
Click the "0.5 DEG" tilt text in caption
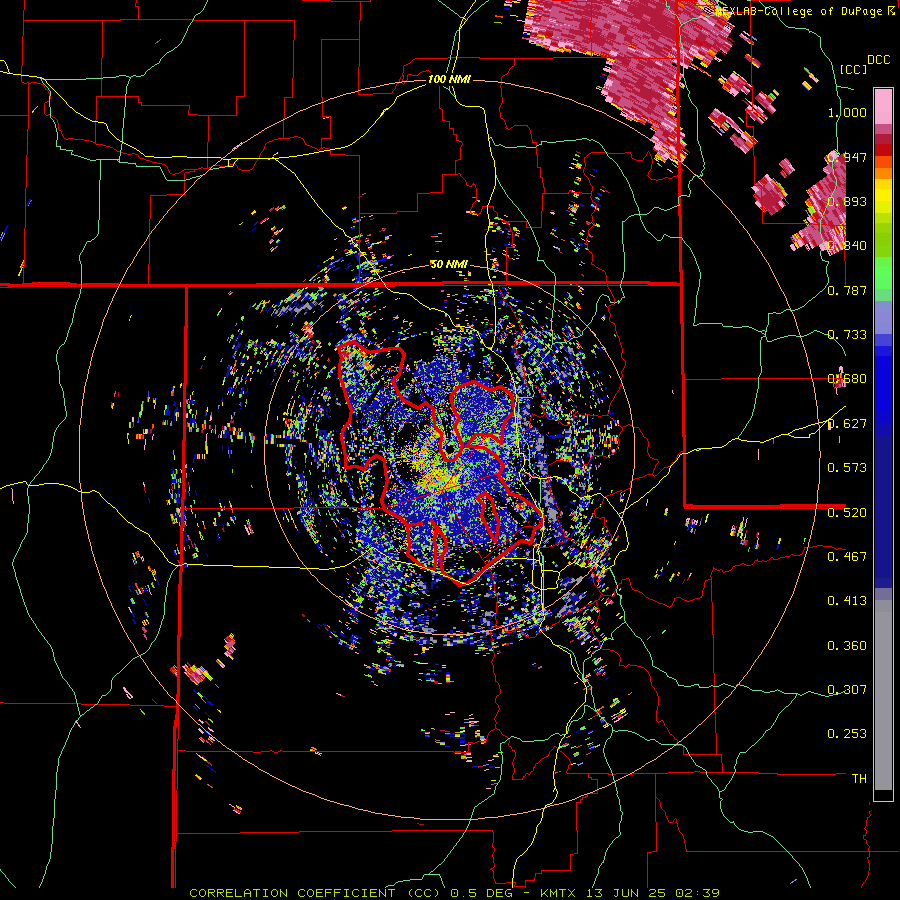click(x=482, y=893)
